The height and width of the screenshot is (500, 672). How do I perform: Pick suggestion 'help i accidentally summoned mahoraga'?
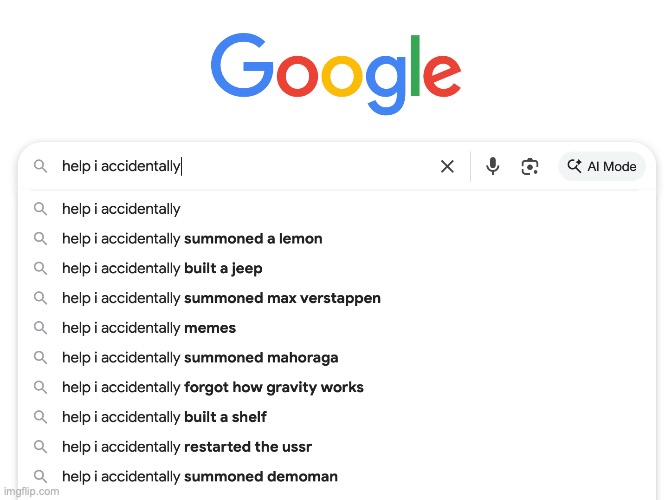(x=337, y=357)
